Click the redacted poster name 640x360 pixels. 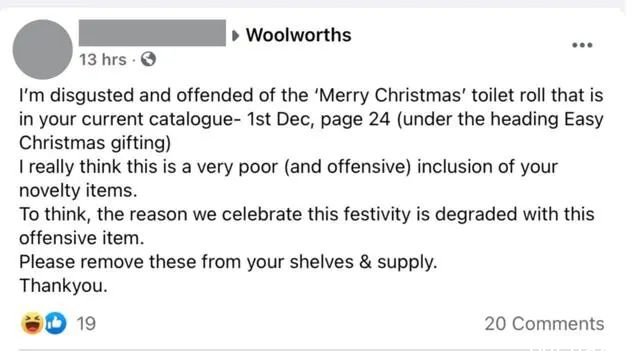coord(152,33)
